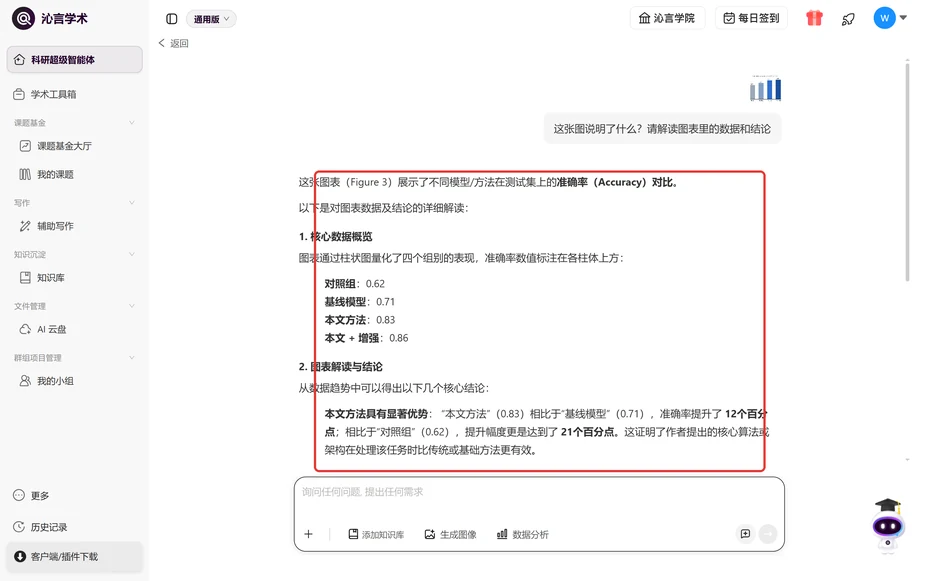Screen dimensions: 930x581
Task: Click 每日签到 daily check-in button
Action: pyautogui.click(x=751, y=18)
